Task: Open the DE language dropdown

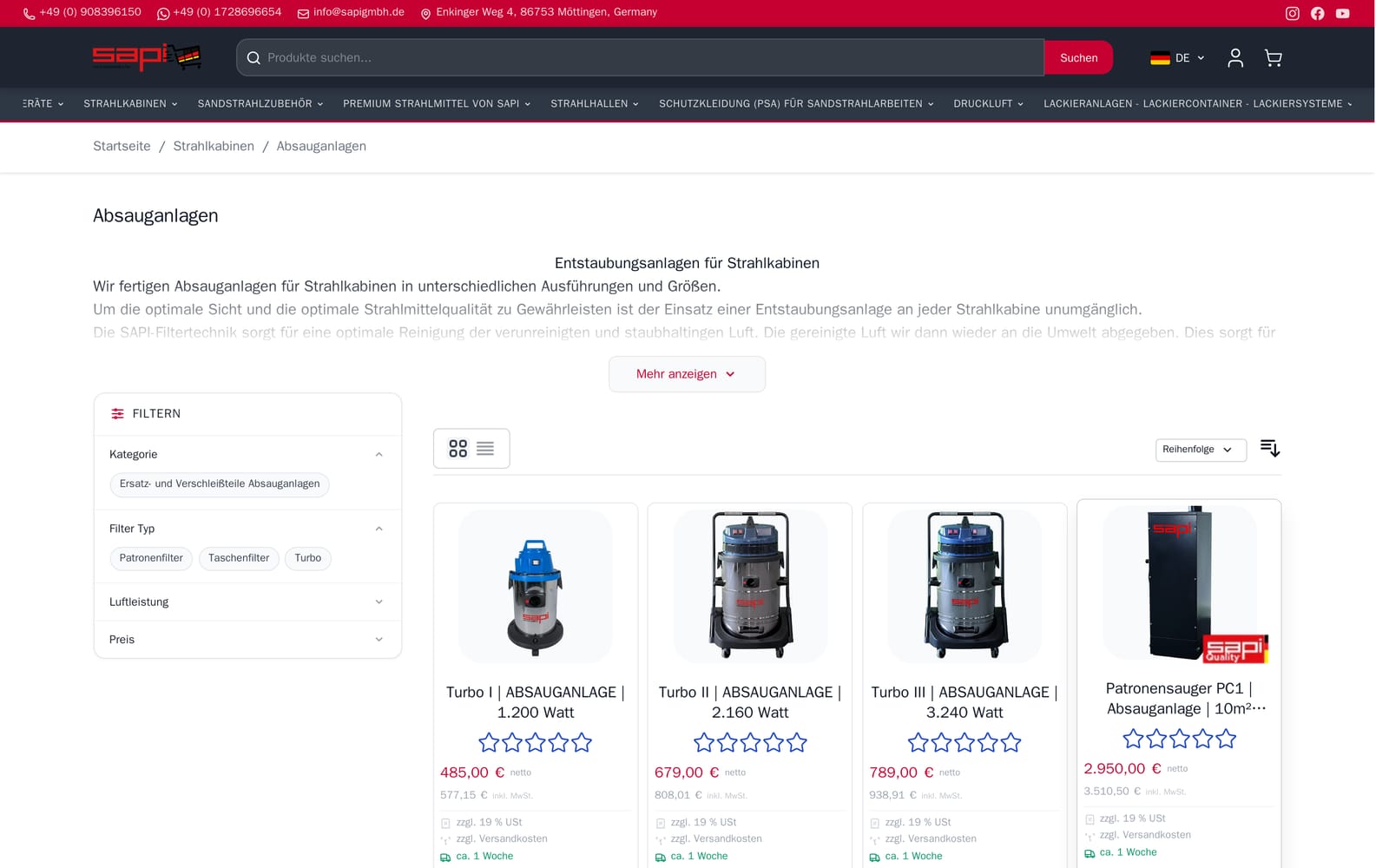Action: pyautogui.click(x=1178, y=58)
